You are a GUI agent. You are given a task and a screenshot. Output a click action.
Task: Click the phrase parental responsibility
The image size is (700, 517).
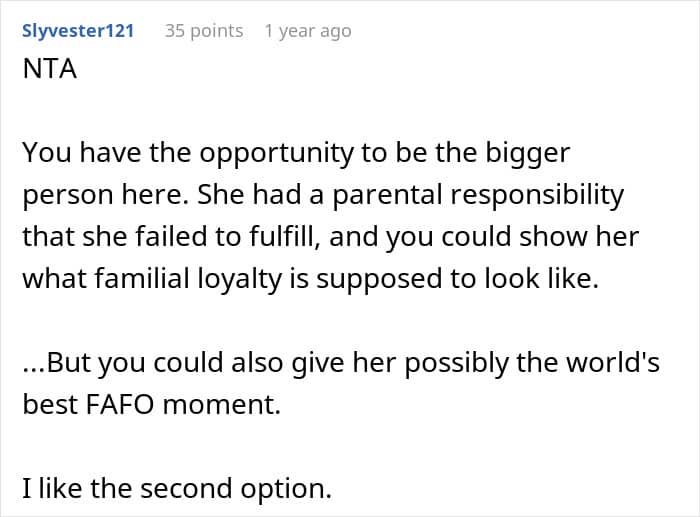[x=478, y=196]
